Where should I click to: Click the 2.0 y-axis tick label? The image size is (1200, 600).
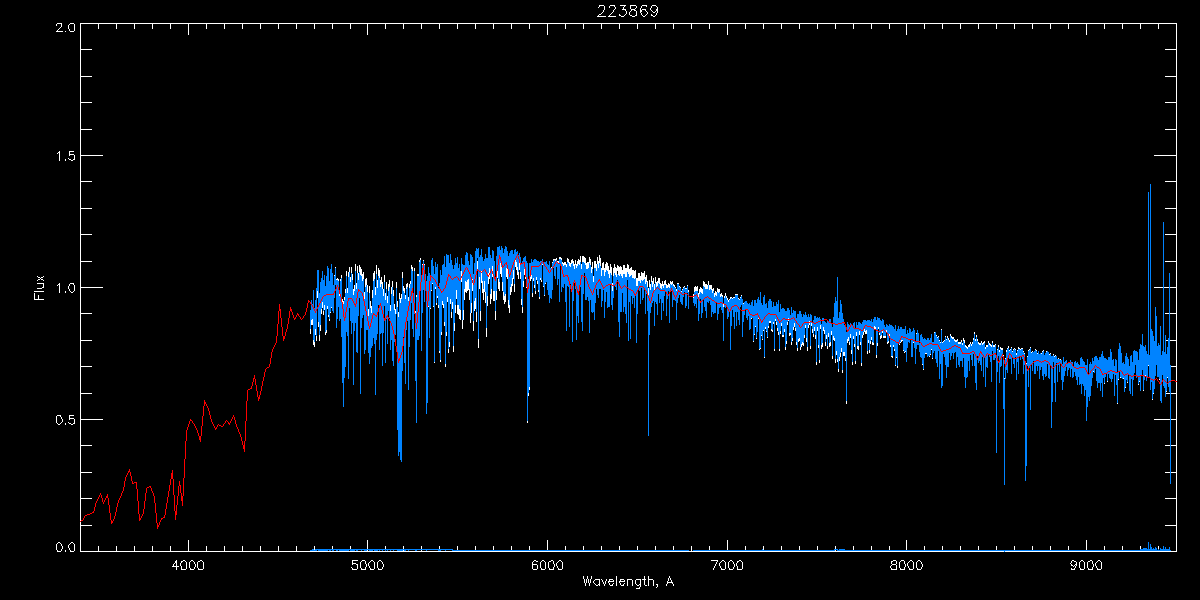coord(64,27)
